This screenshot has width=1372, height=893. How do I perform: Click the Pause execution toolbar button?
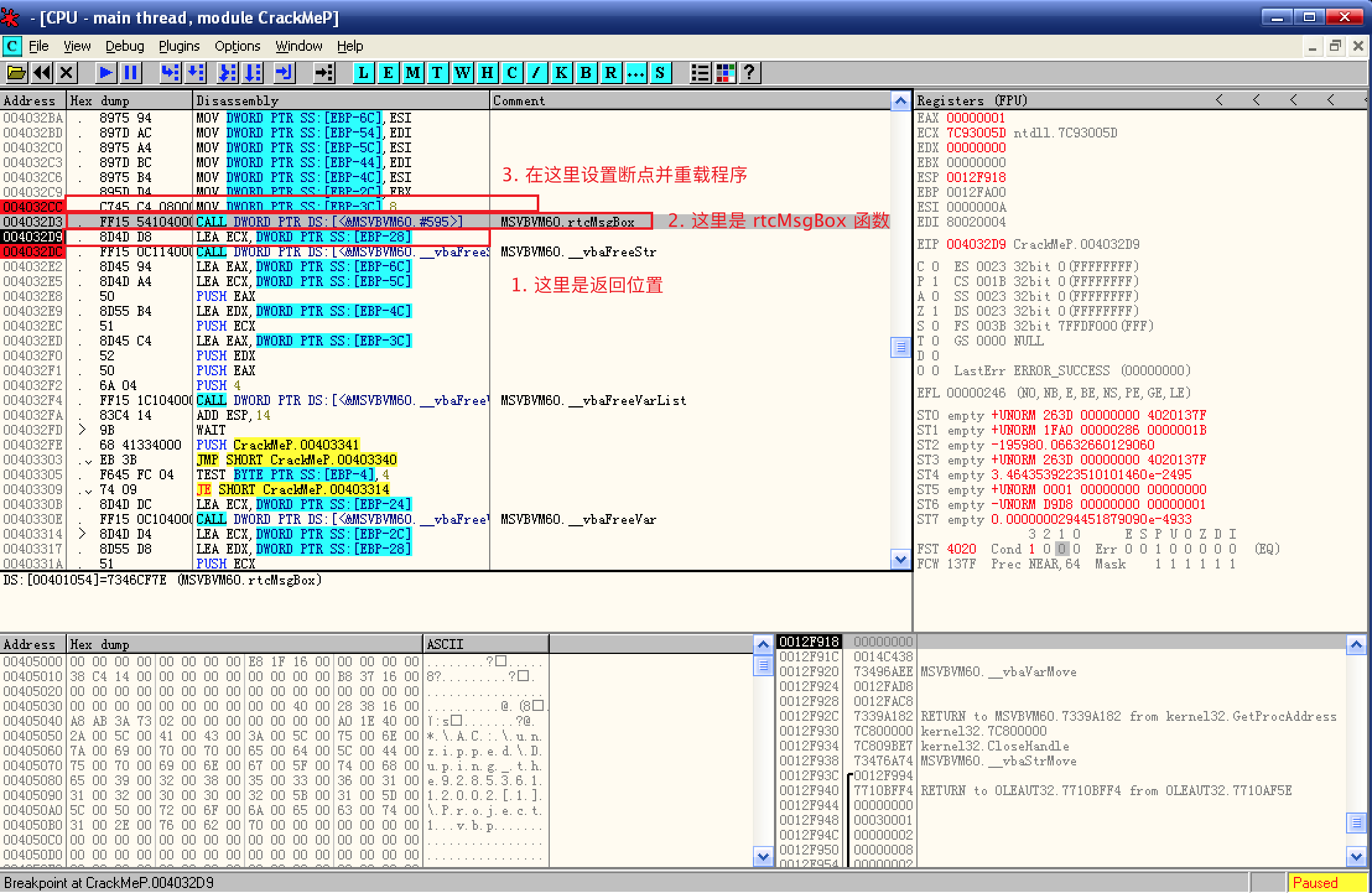(131, 73)
